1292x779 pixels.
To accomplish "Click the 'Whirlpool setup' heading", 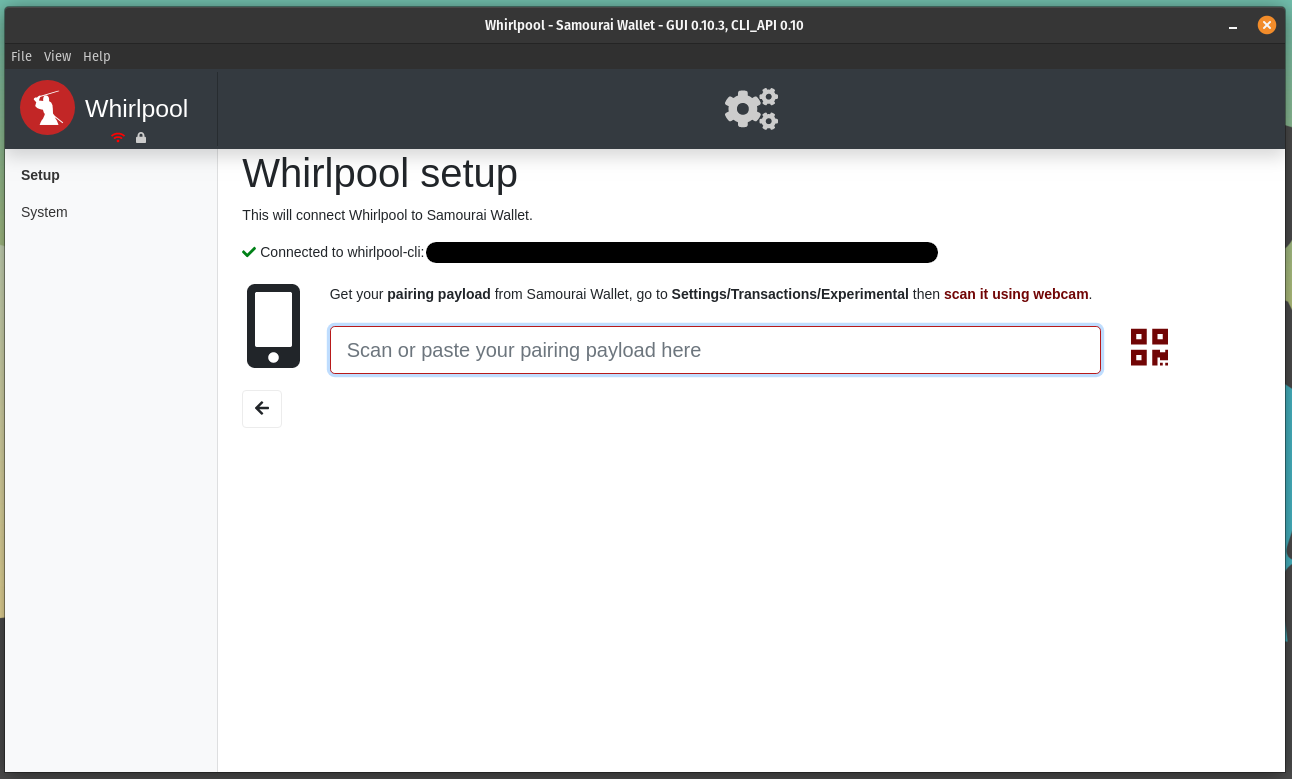I will click(380, 173).
